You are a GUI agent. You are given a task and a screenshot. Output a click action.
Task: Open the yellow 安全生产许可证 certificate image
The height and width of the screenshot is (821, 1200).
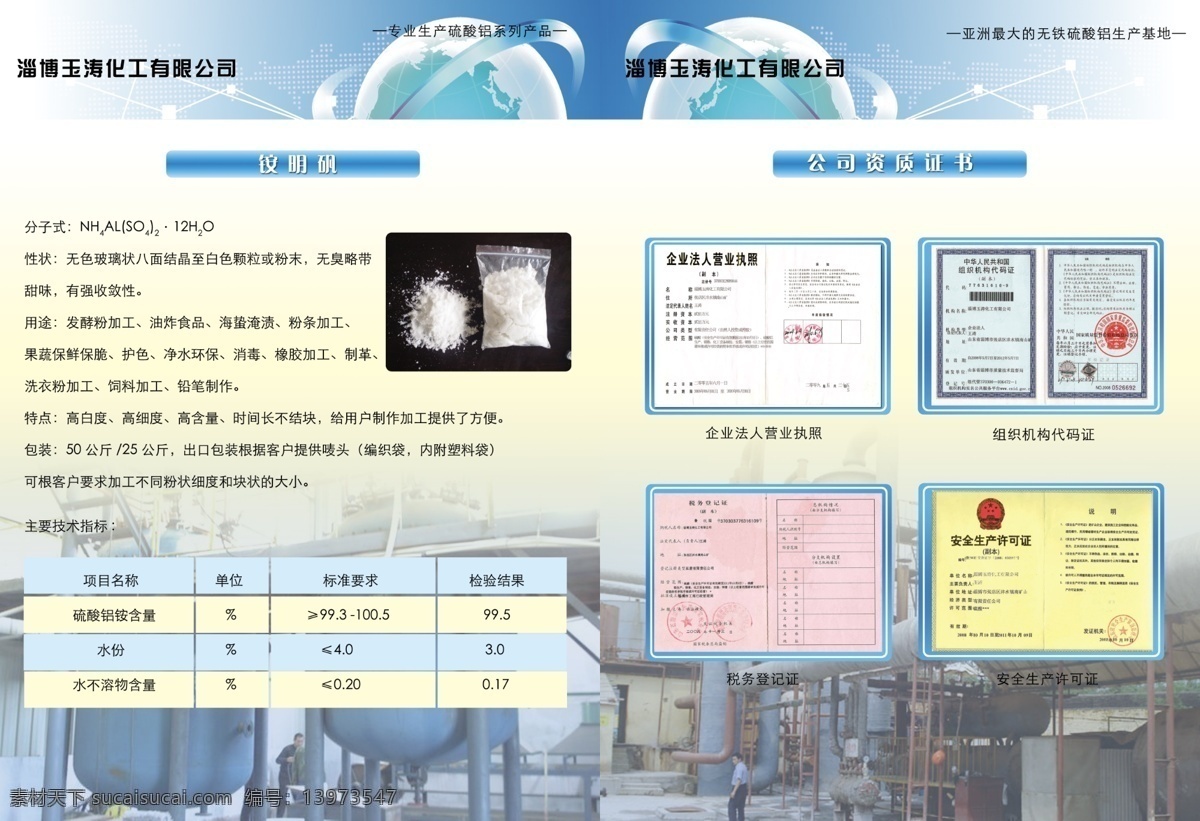pos(1040,571)
